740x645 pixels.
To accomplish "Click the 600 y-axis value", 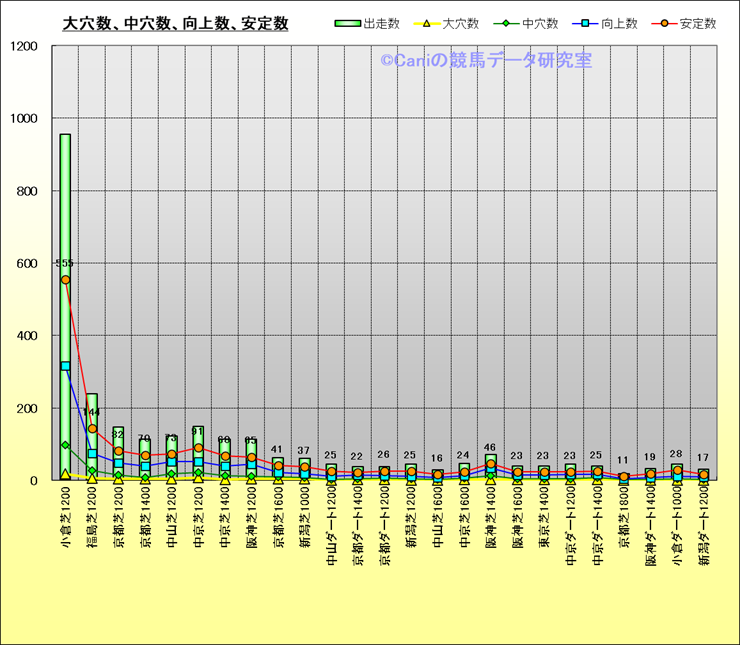I will [27, 263].
